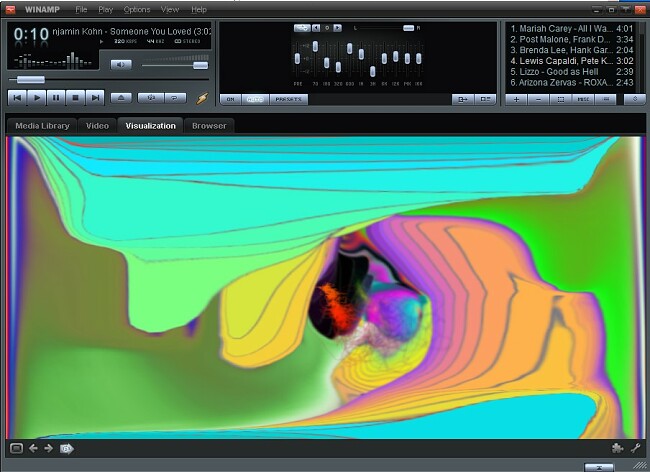Screen dimensions: 650x472
Task: Stop playback with the stop button
Action: 75,98
